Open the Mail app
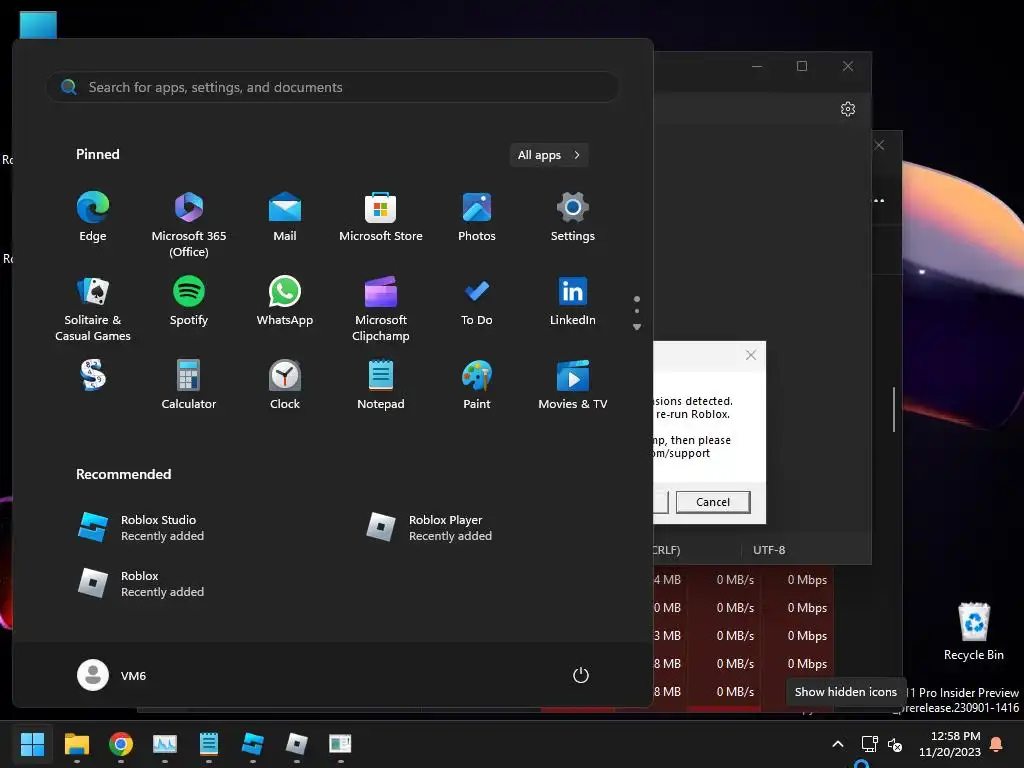The width and height of the screenshot is (1024, 768). point(285,217)
